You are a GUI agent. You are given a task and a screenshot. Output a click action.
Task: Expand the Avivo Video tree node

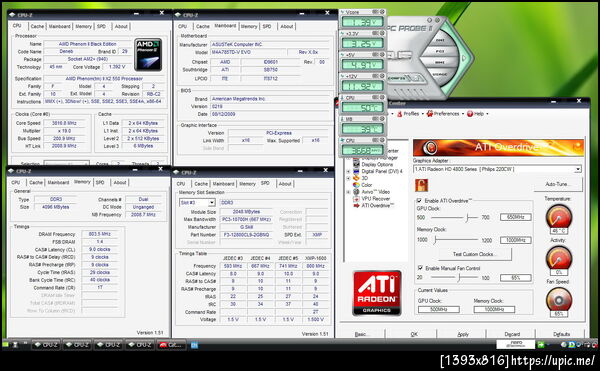349,192
